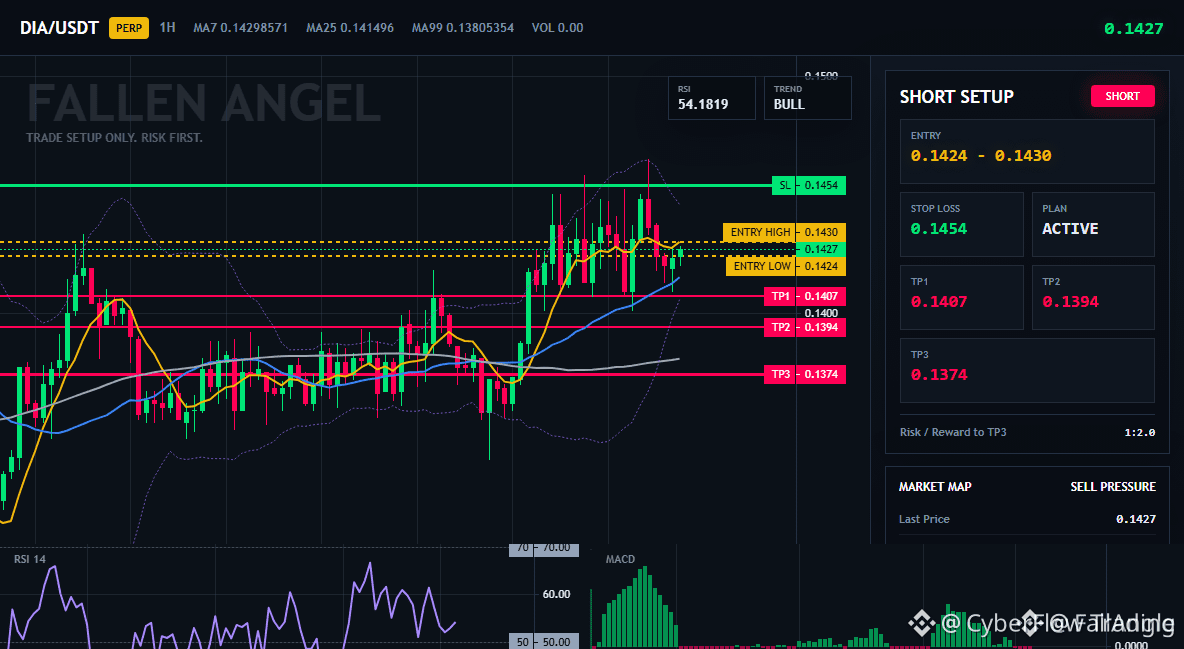This screenshot has height=649, width=1184.
Task: Click the 0.1400 price axis value
Action: pyautogui.click(x=821, y=313)
